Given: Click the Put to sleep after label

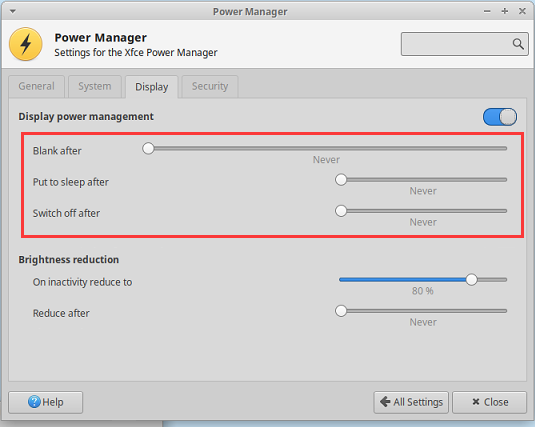Looking at the screenshot, I should pyautogui.click(x=71, y=182).
